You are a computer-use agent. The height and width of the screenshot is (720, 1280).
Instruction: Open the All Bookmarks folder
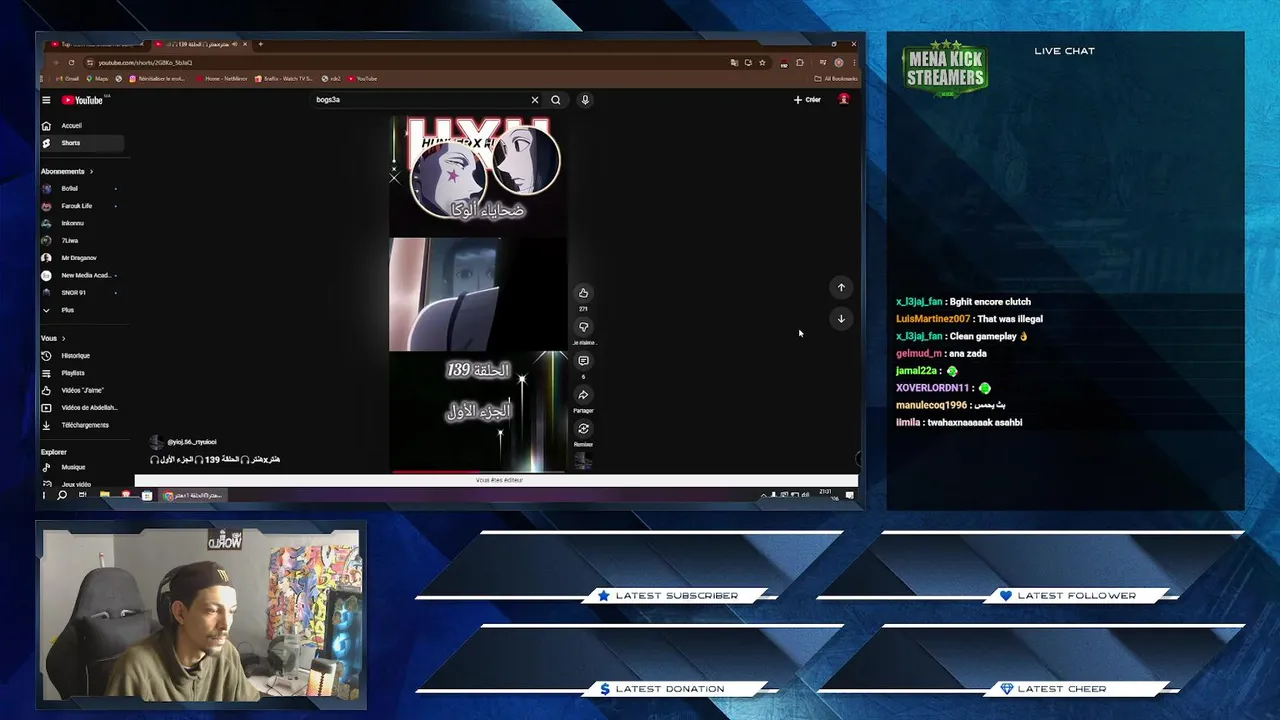coord(836,78)
